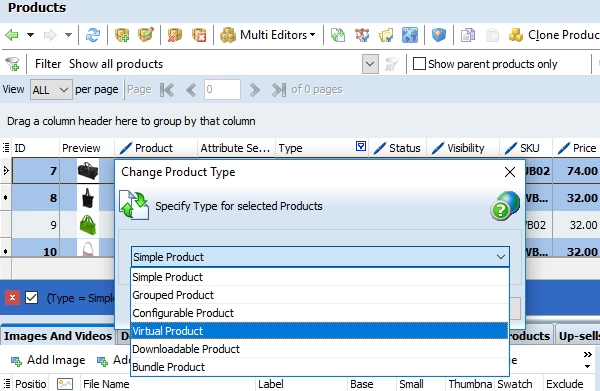The height and width of the screenshot is (391, 600).
Task: Choose Downloadable Product from the list
Action: 320,349
